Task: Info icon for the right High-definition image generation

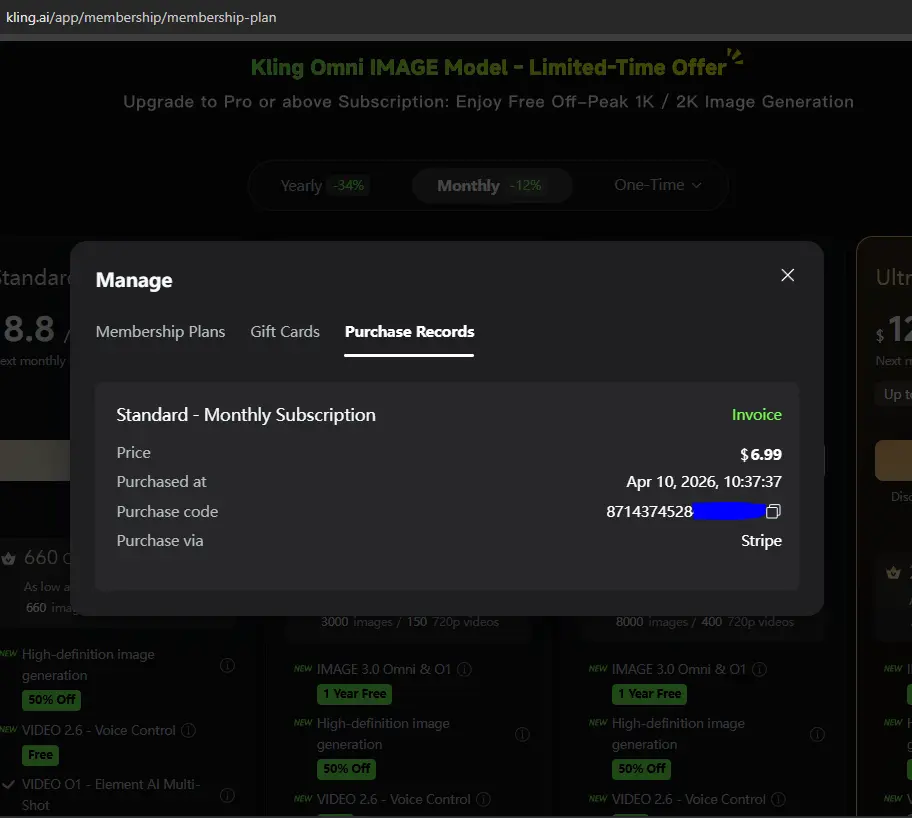Action: click(x=817, y=734)
